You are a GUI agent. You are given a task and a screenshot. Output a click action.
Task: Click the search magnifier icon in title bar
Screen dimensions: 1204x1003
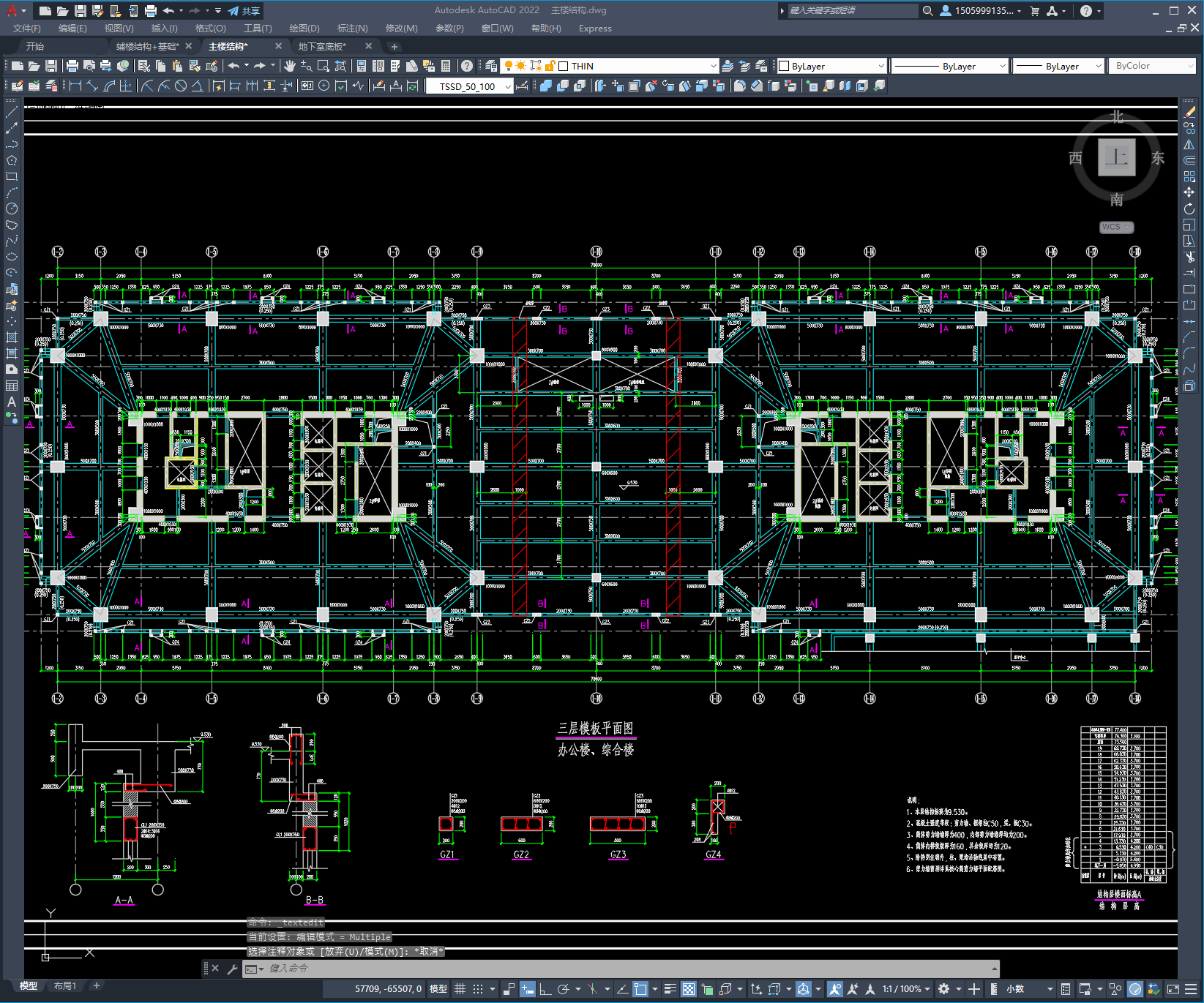(927, 11)
